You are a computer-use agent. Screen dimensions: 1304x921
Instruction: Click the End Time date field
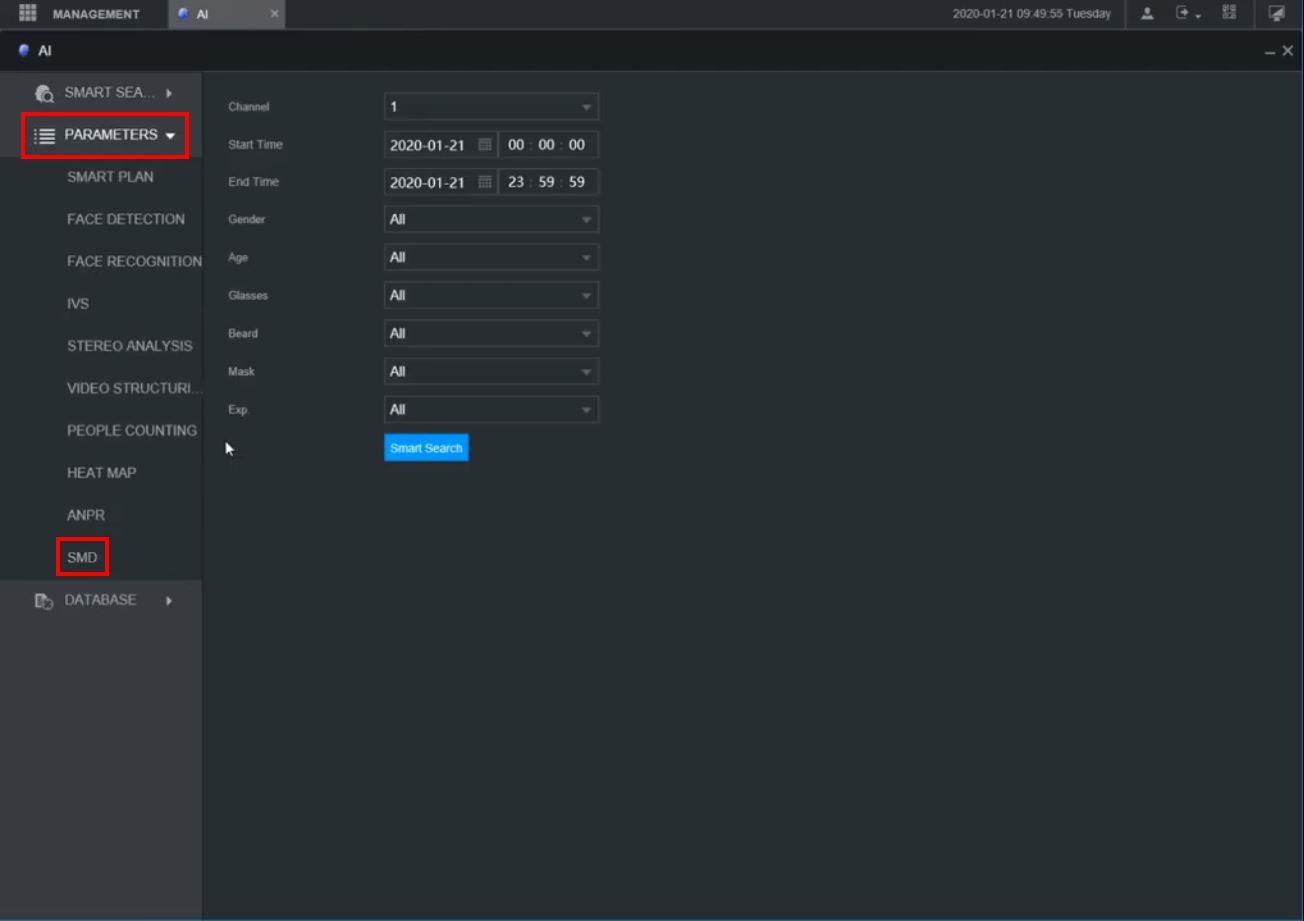440,182
